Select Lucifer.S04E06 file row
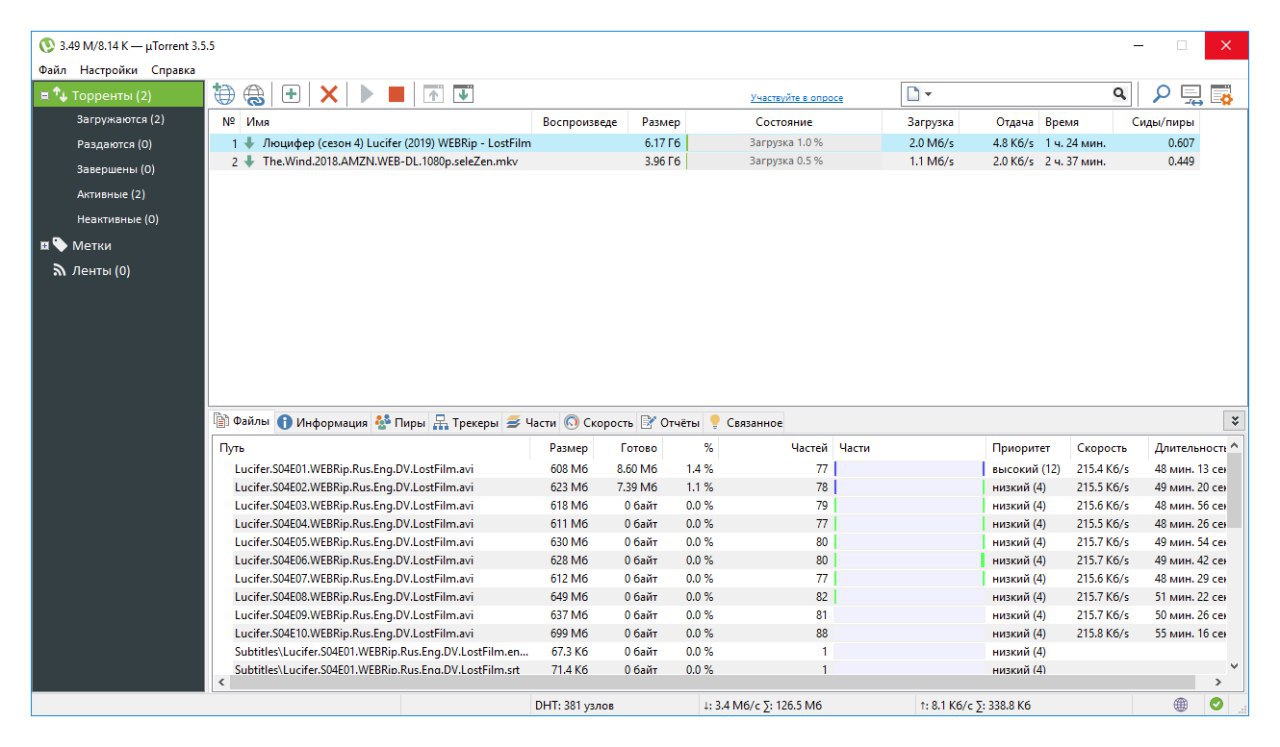This screenshot has height=747, width=1280. pyautogui.click(x=718, y=560)
